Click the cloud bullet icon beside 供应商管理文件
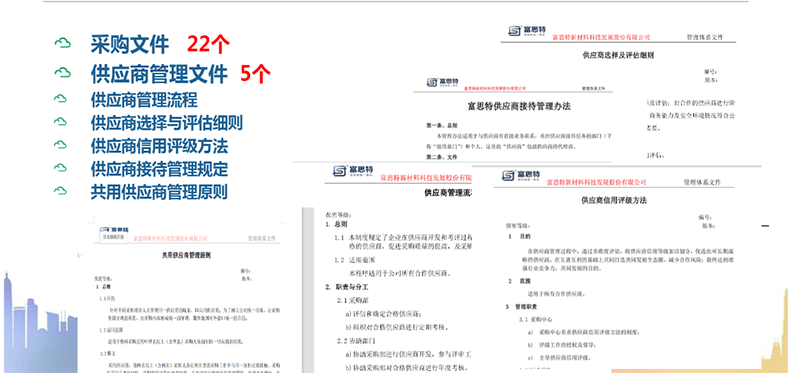 point(62,73)
